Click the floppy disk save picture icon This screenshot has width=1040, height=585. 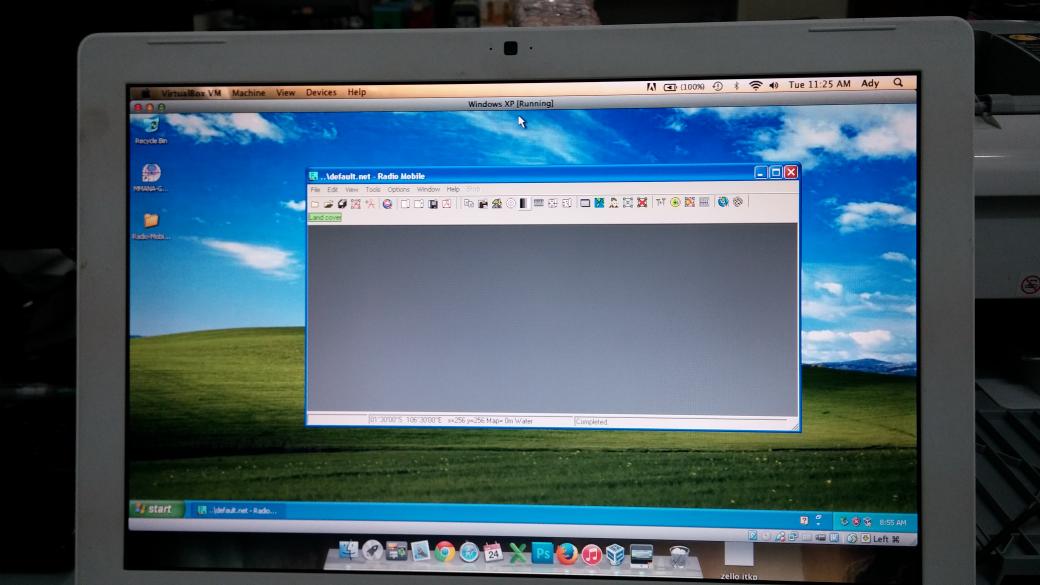point(433,204)
